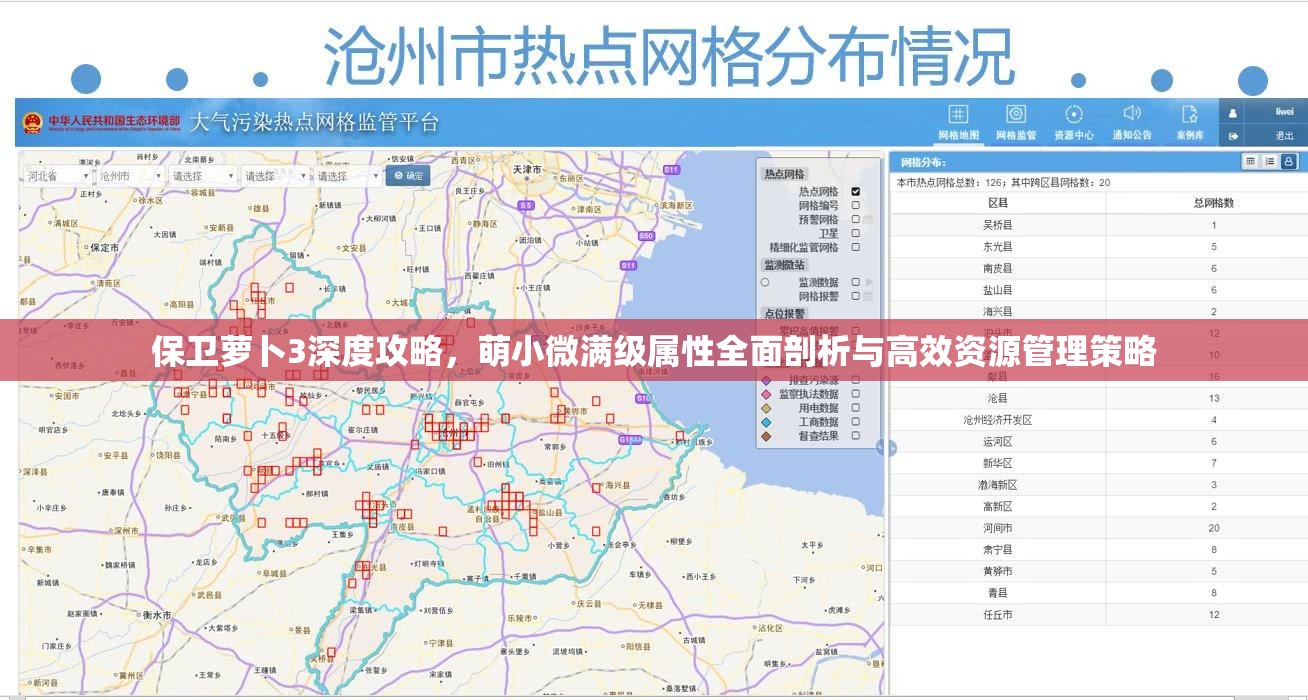This screenshot has width=1308, height=700.
Task: Enable the 监察执法数据 checkbox
Action: [x=855, y=394]
